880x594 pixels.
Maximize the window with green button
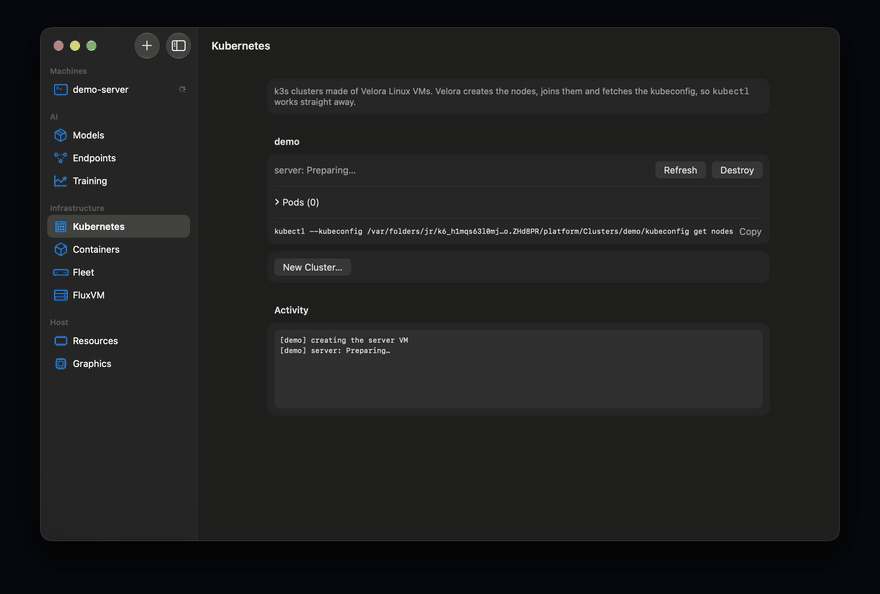click(x=91, y=46)
